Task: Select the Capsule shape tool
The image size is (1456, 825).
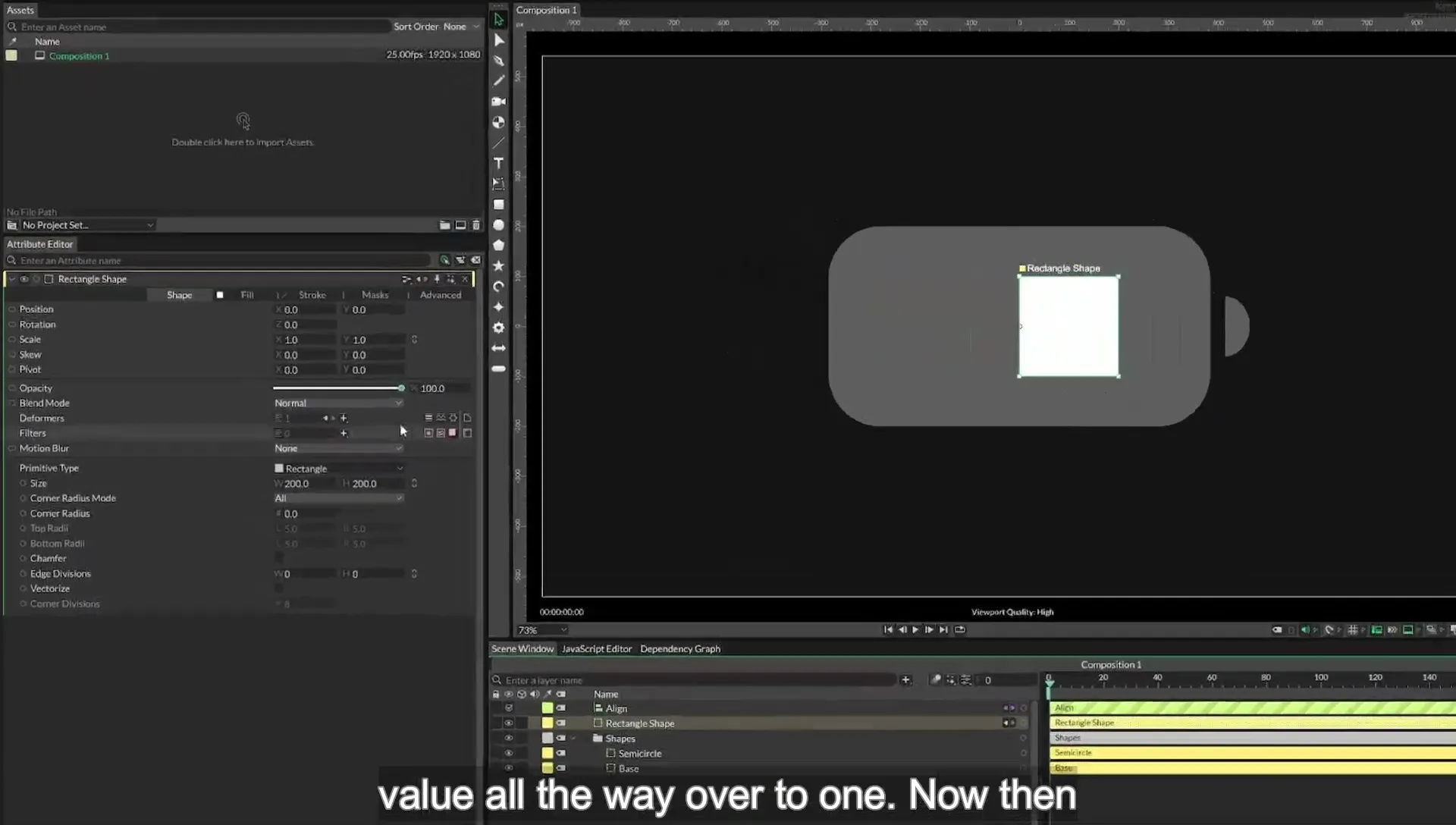Action: [x=499, y=369]
